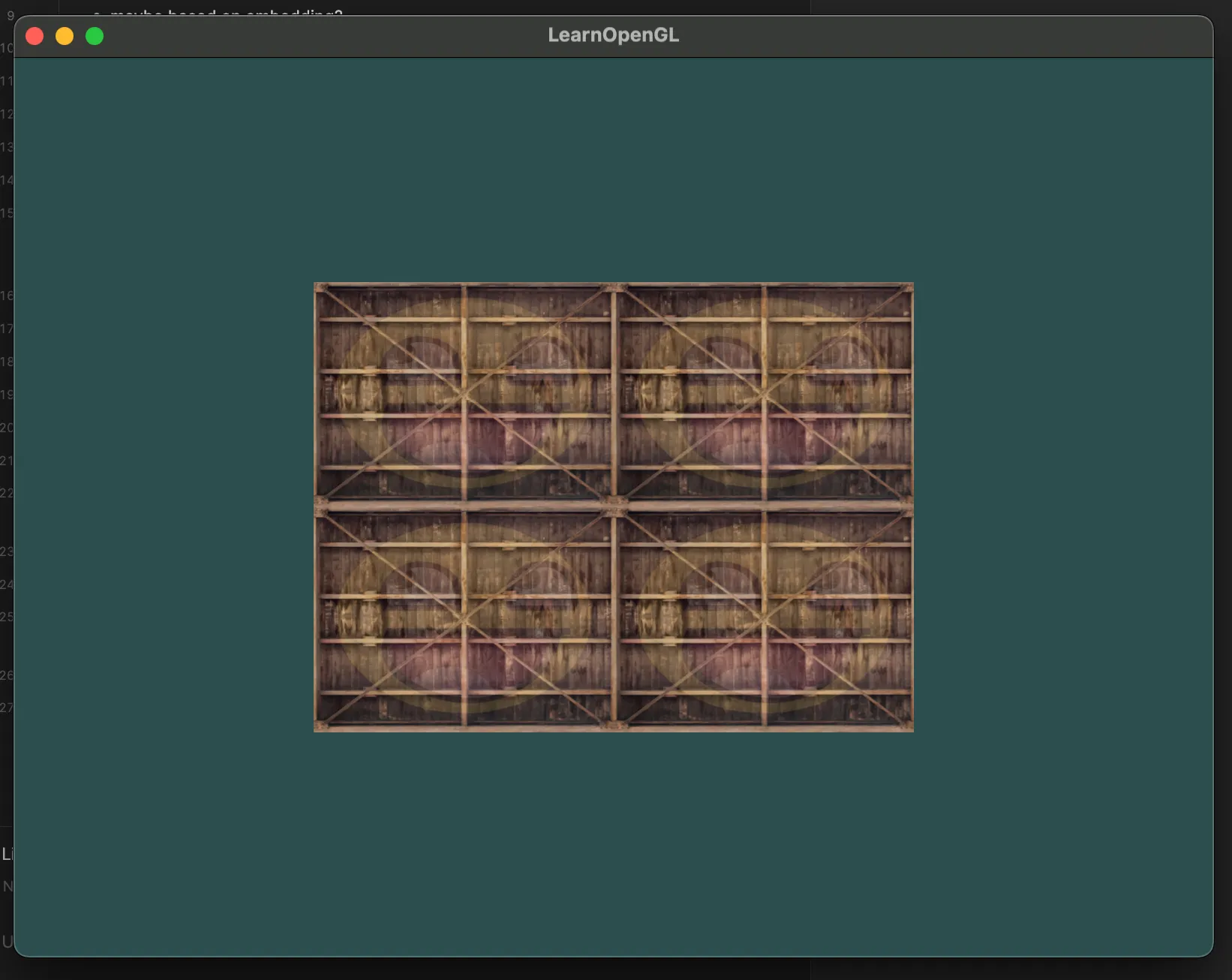Close the LearnOpenGL window
The image size is (1232, 980).
click(x=35, y=36)
